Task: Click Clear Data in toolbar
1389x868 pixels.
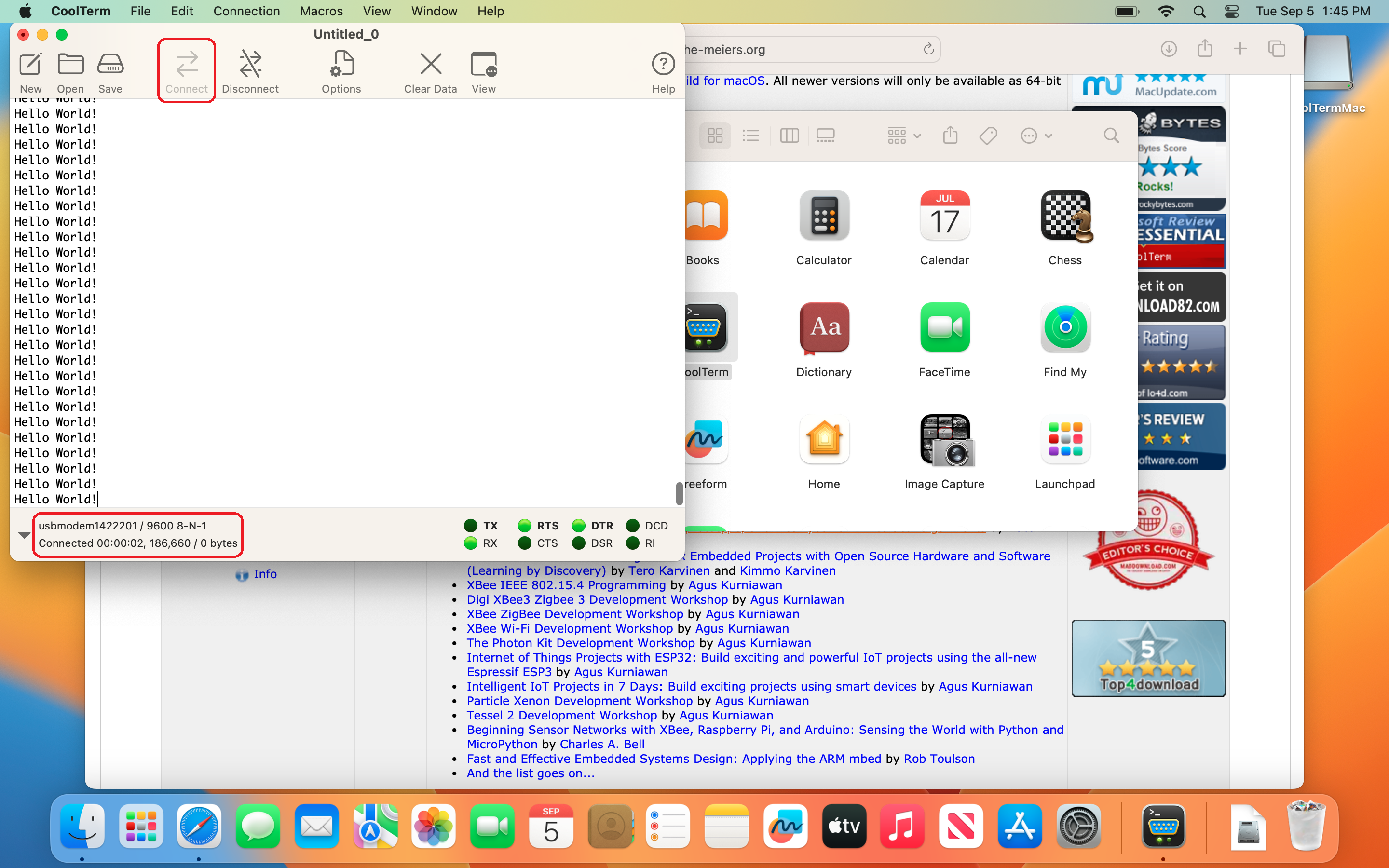Action: [431, 72]
